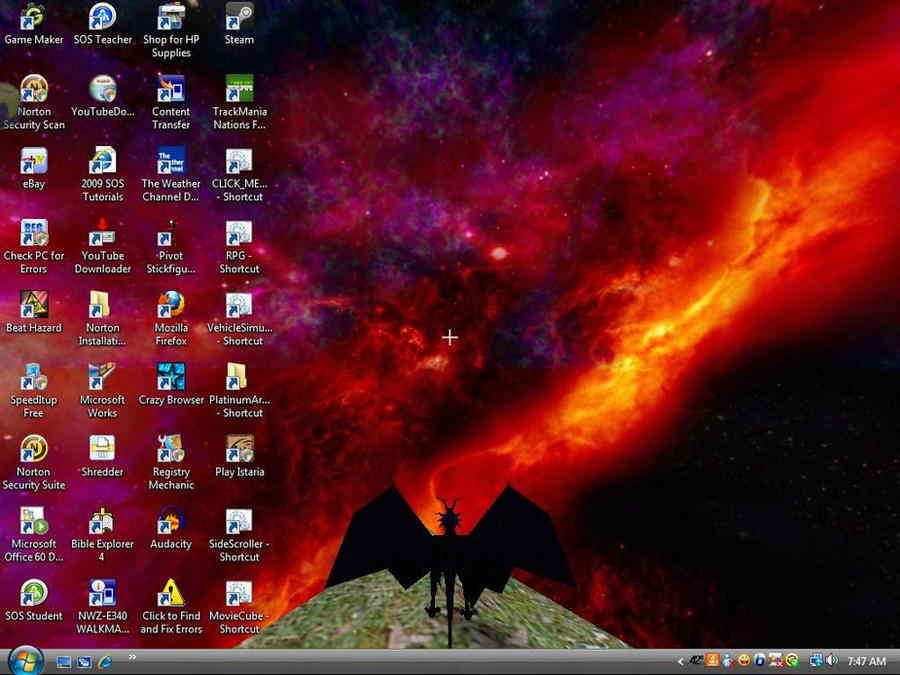The image size is (900, 675).
Task: Select the Norton Security Suite icon
Action: point(33,463)
